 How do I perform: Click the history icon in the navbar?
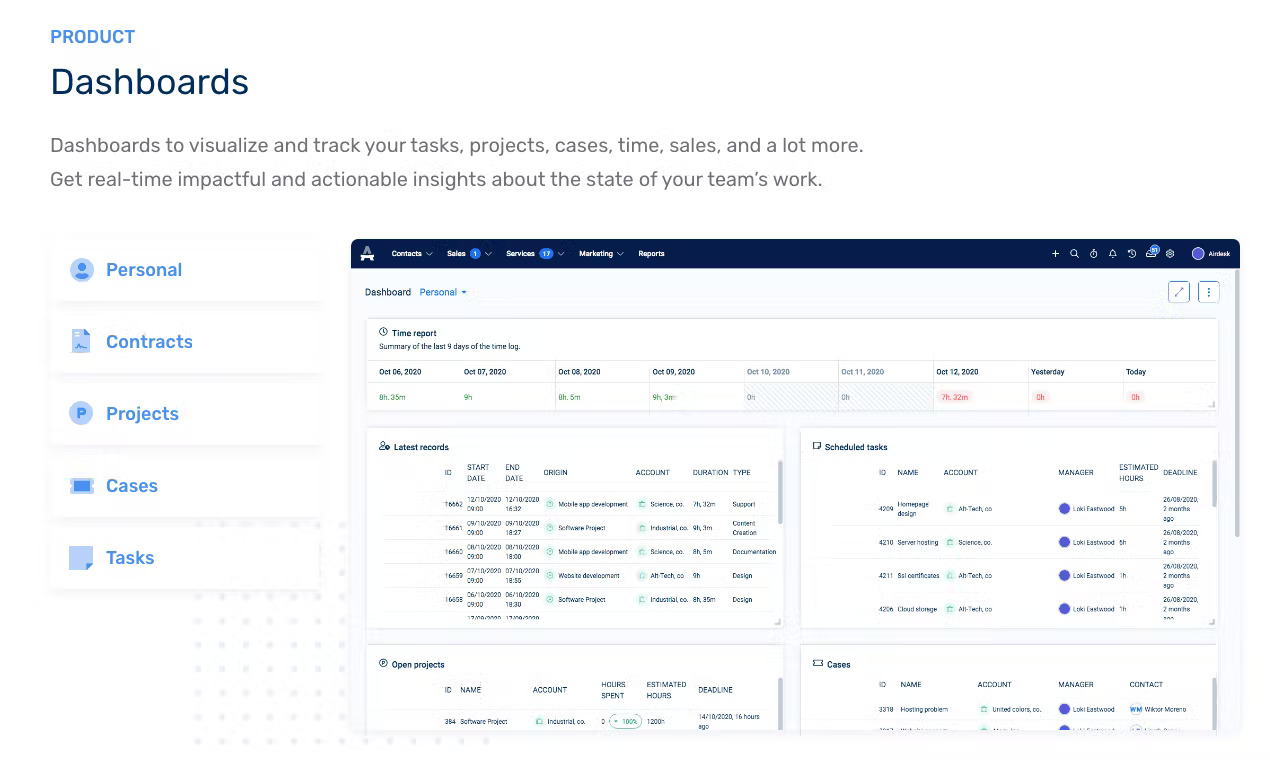point(1132,253)
